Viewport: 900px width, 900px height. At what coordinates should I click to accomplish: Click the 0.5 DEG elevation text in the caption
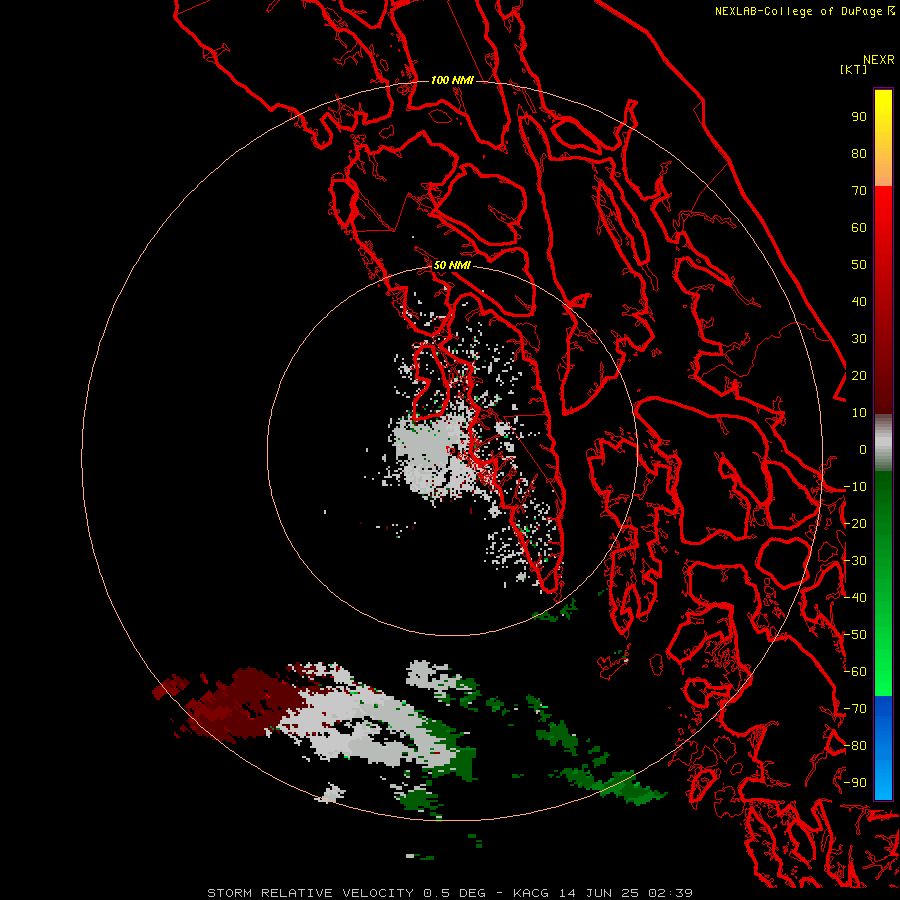click(x=455, y=893)
